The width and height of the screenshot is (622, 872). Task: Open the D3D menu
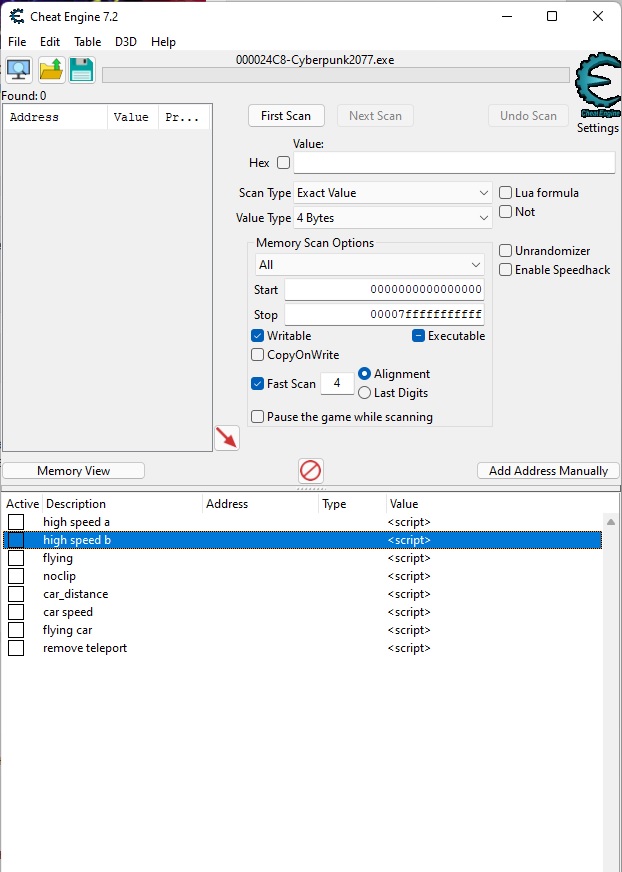pos(126,42)
